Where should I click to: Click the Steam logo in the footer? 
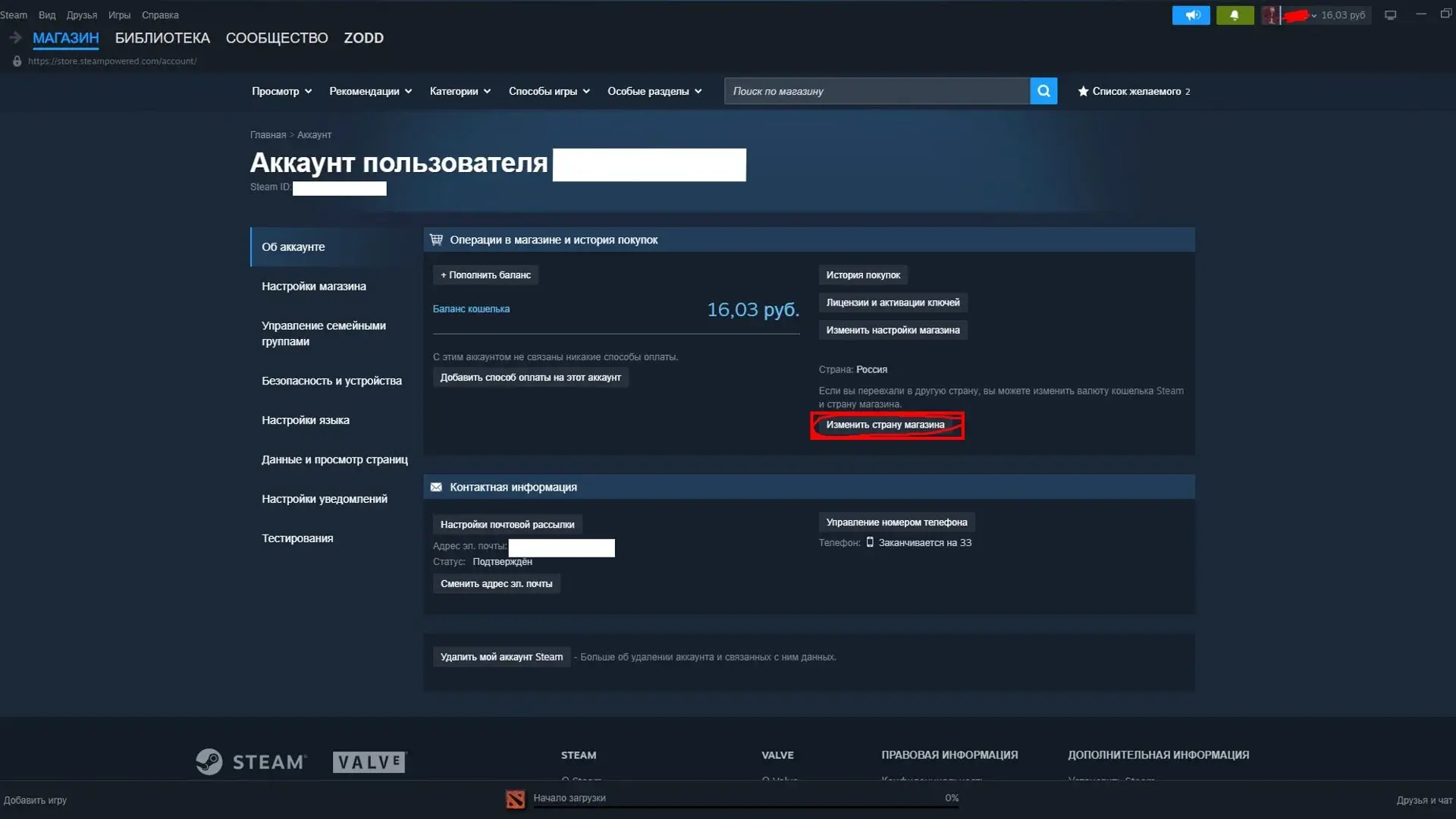coord(251,761)
